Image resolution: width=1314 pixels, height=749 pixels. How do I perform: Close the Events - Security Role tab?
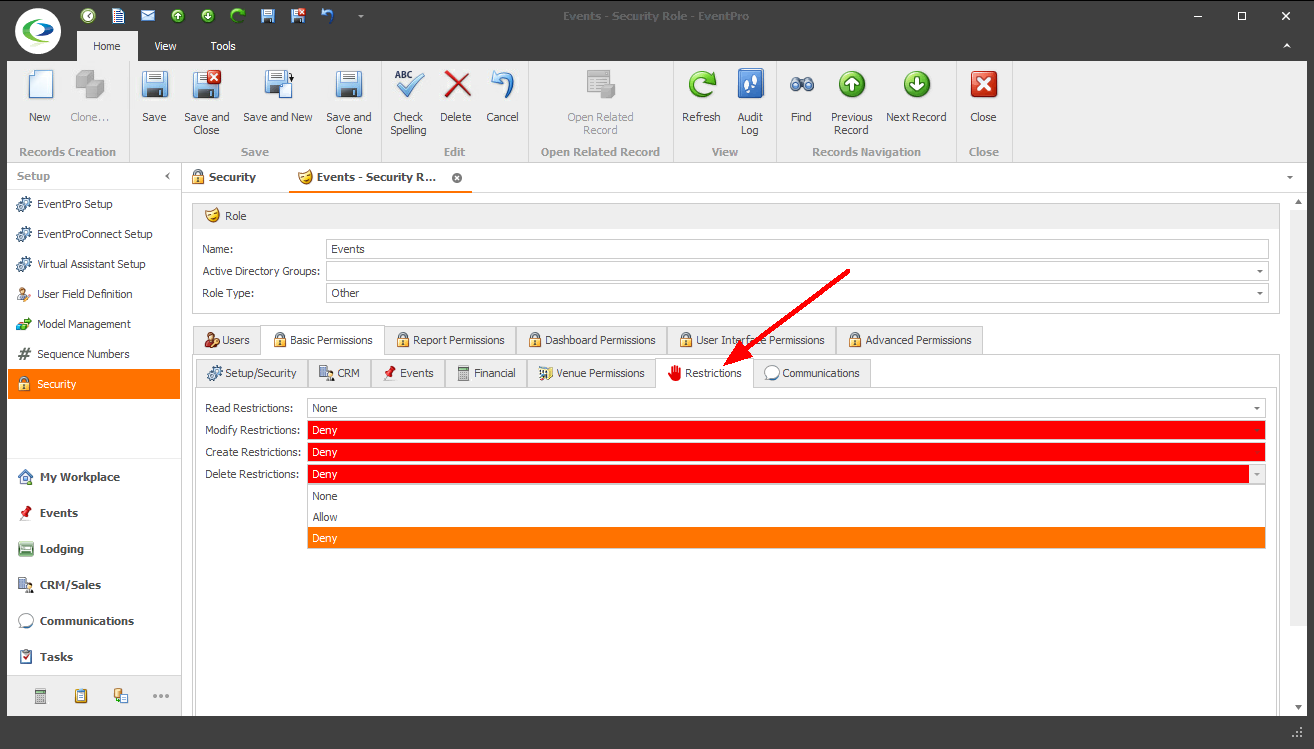[457, 177]
